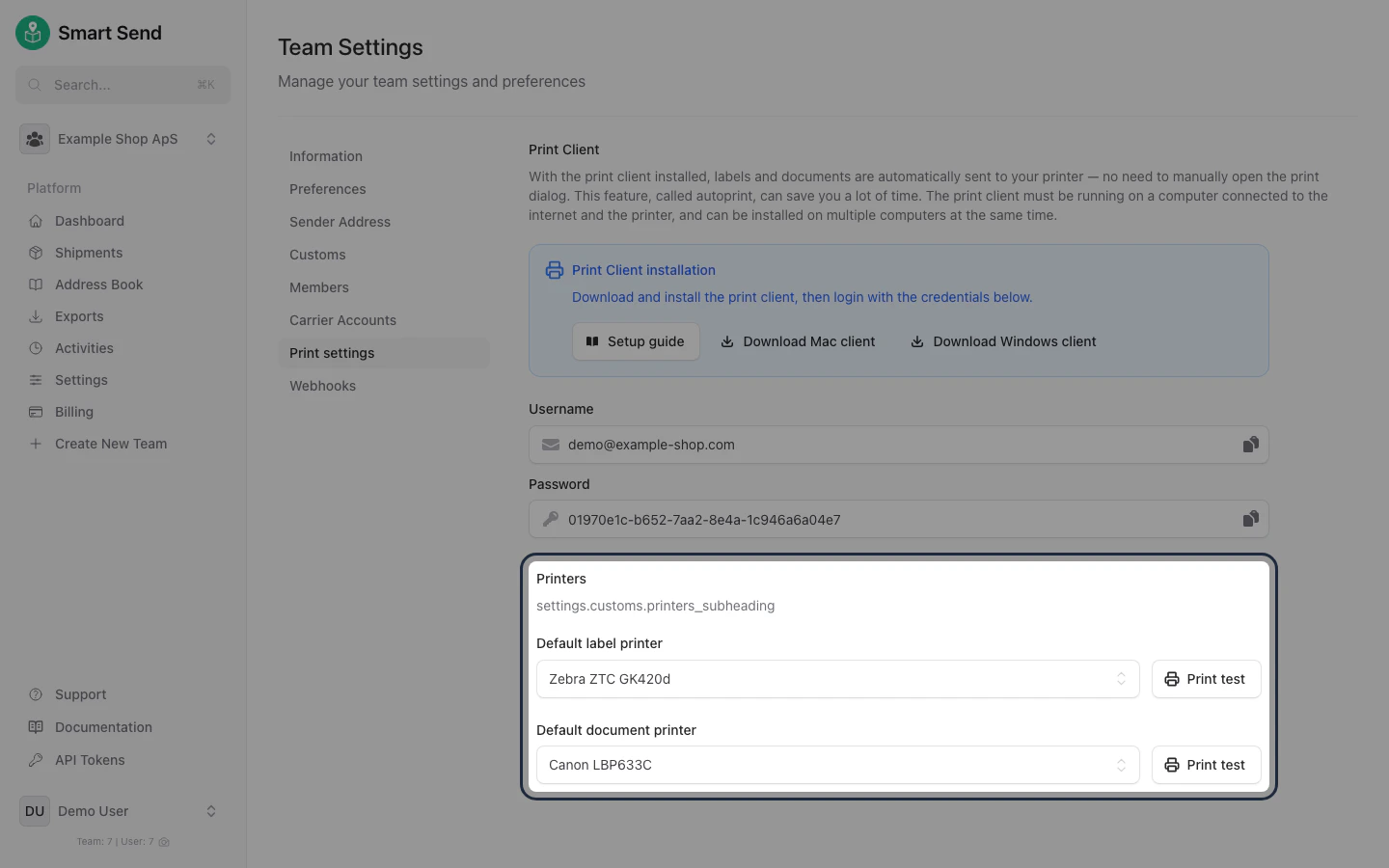The image size is (1389, 868).
Task: Copy the print client username
Action: coord(1250,445)
